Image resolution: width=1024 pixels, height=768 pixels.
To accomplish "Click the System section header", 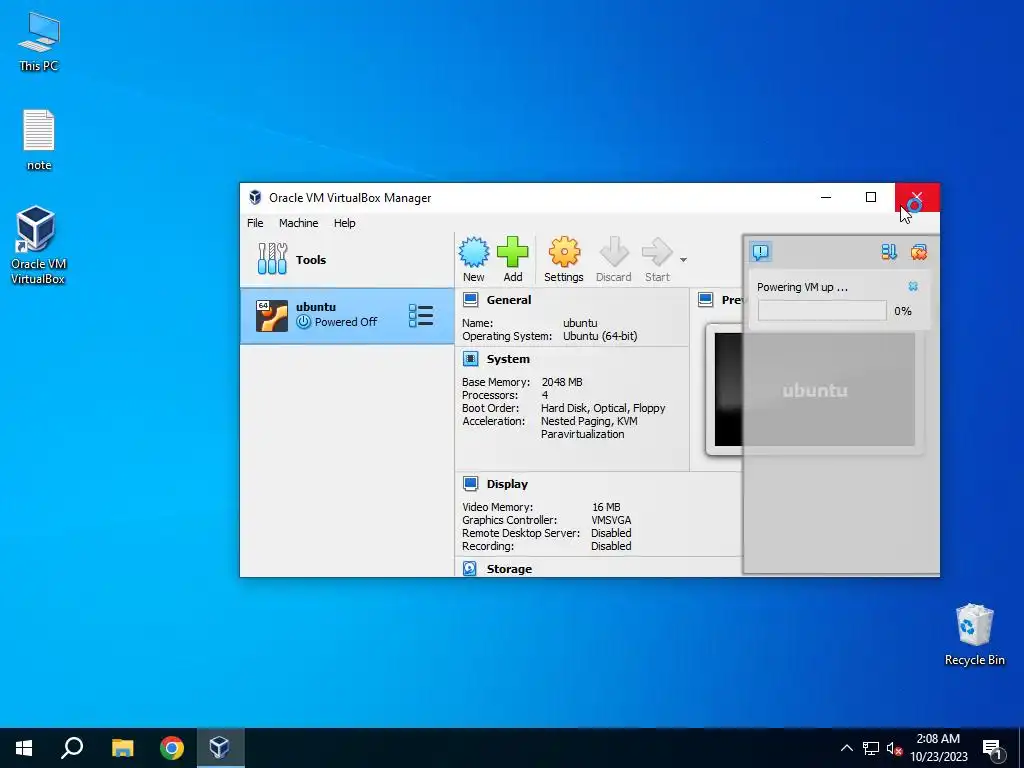I will coord(508,359).
